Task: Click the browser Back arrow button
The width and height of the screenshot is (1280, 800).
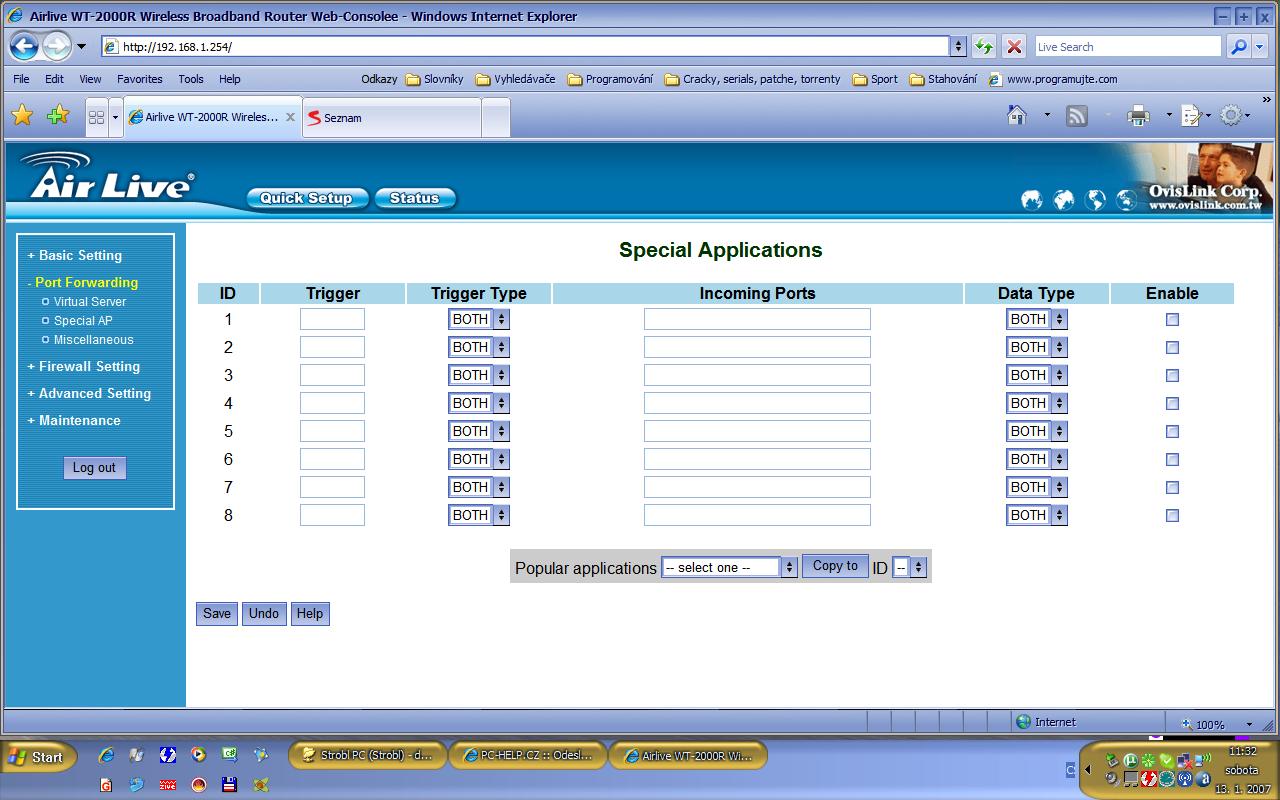Action: click(x=25, y=46)
